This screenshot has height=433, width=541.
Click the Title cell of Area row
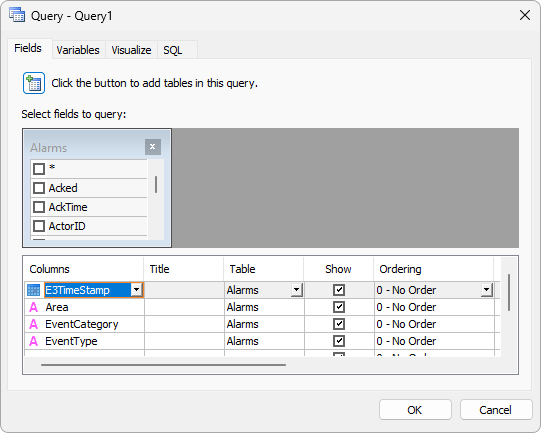click(184, 307)
